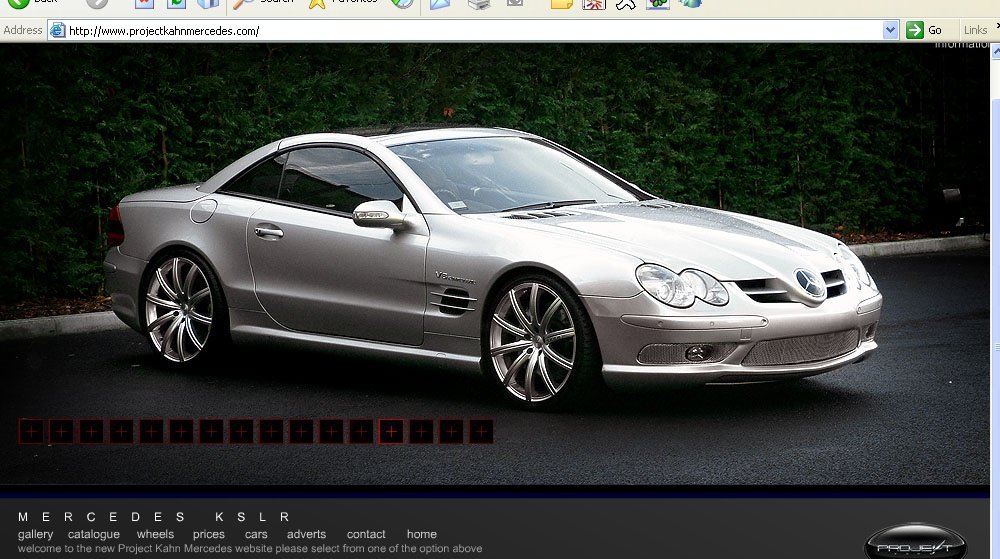
Task: Click the highlighted bright-red plus thumbnail box
Action: (391, 432)
